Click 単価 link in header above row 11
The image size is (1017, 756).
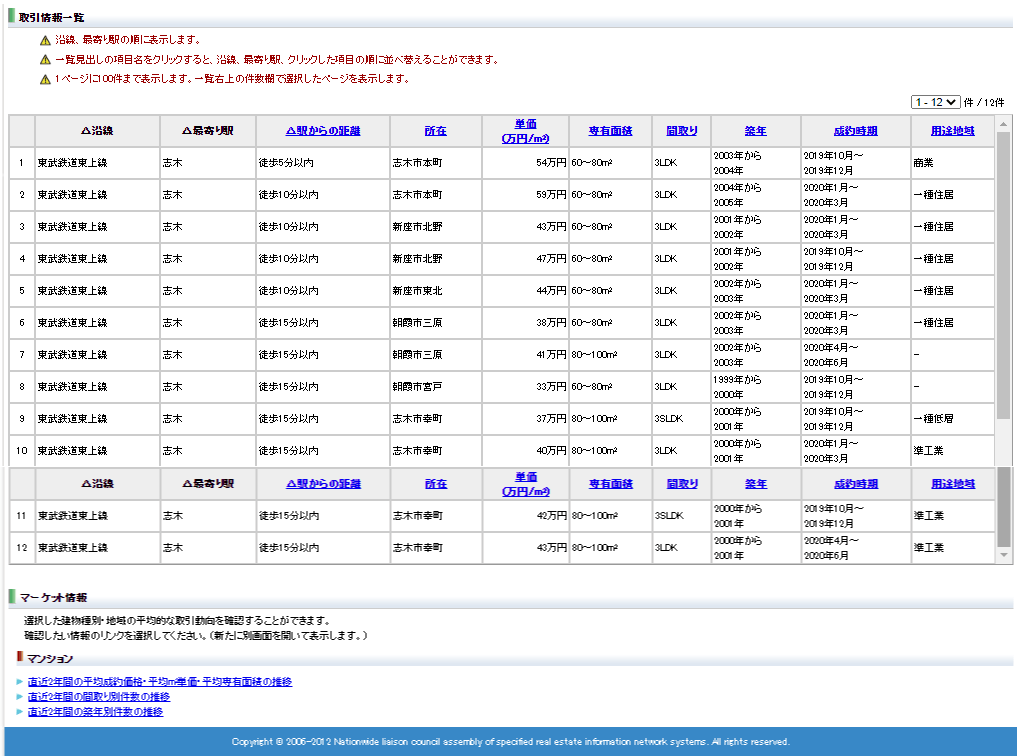(526, 484)
